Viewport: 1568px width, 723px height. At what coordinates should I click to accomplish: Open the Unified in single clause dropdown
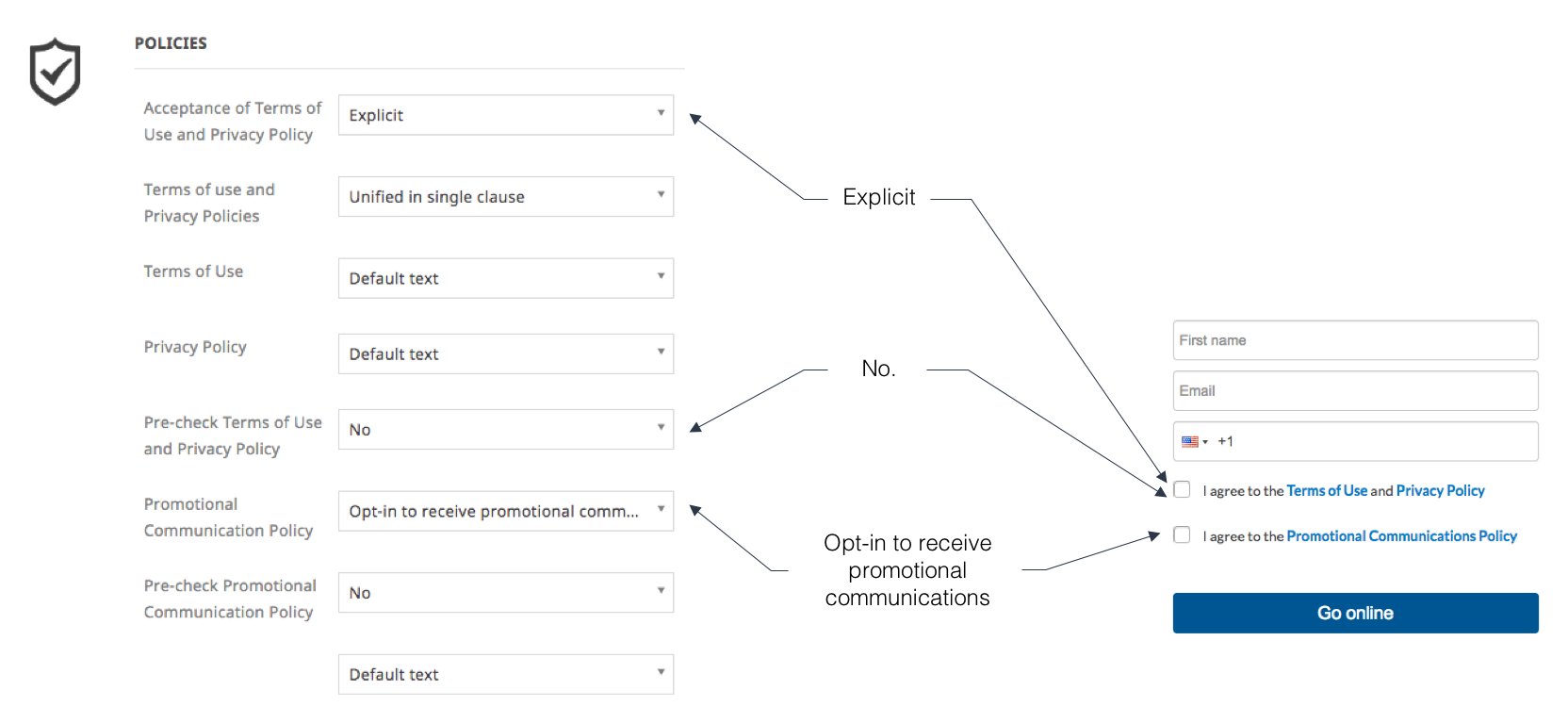[x=506, y=196]
